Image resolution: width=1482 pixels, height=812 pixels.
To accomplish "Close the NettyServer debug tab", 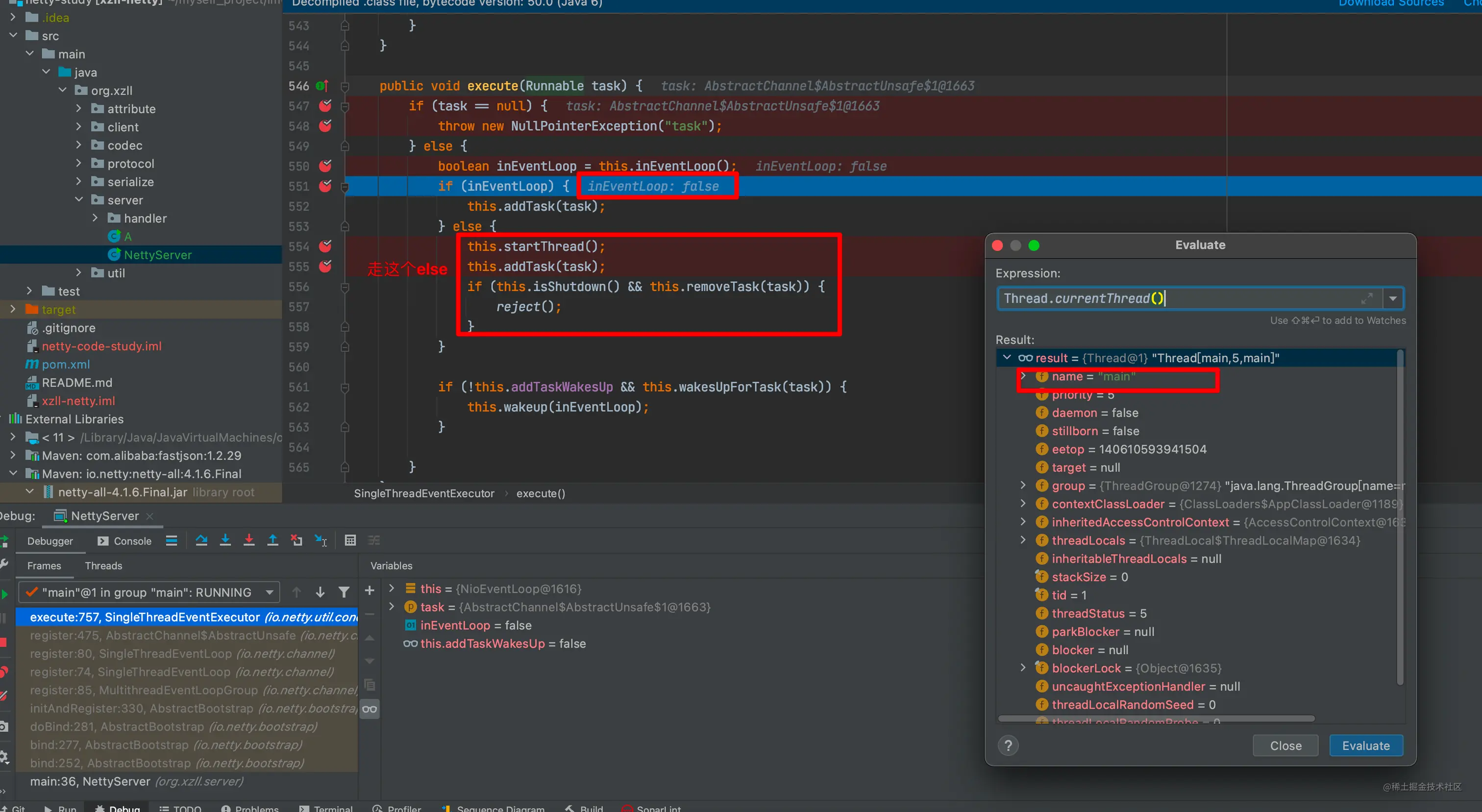I will tap(149, 517).
